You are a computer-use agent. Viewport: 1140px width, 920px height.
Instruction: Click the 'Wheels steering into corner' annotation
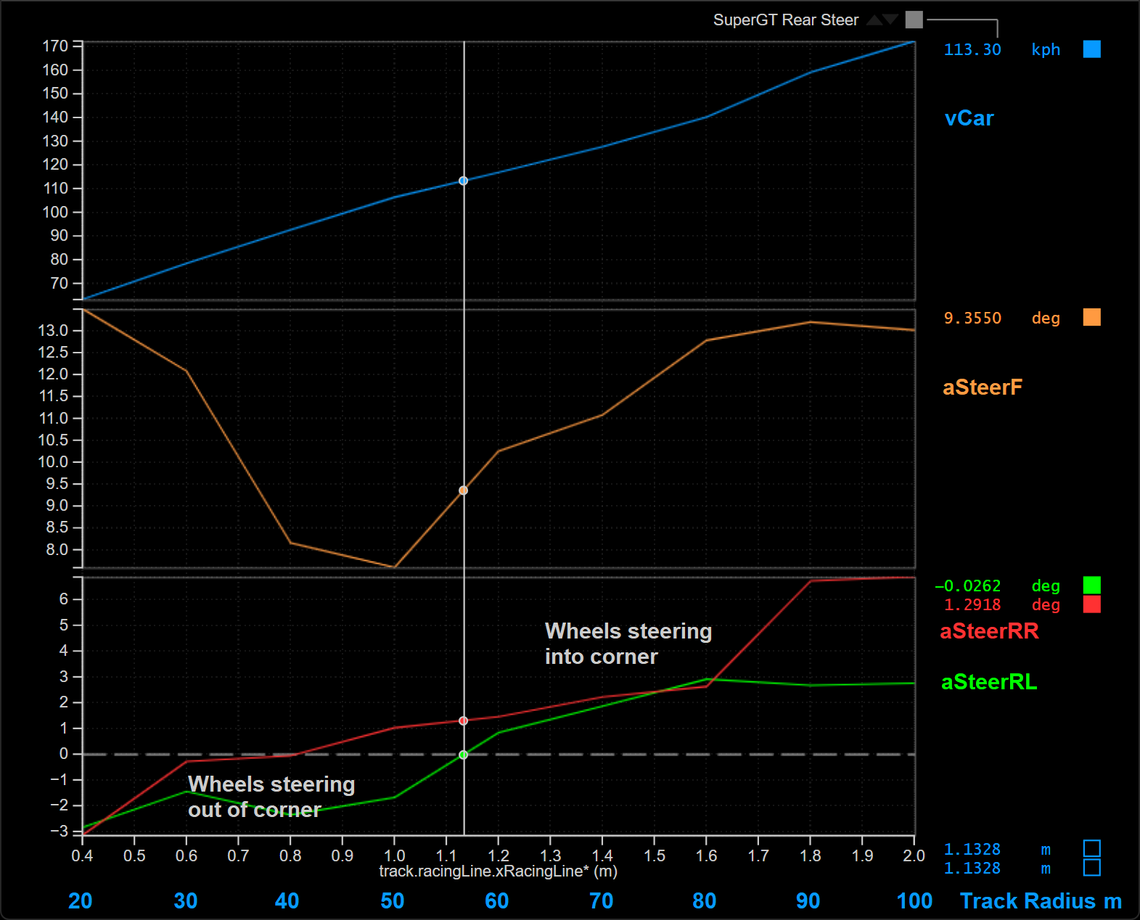point(628,644)
